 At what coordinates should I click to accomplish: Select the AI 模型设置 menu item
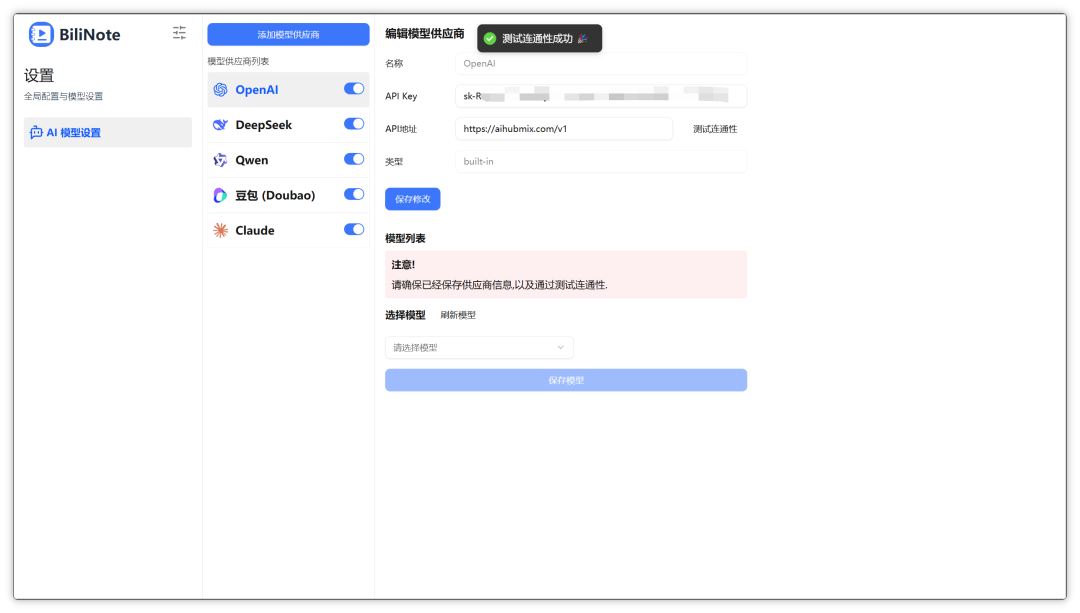click(x=107, y=132)
